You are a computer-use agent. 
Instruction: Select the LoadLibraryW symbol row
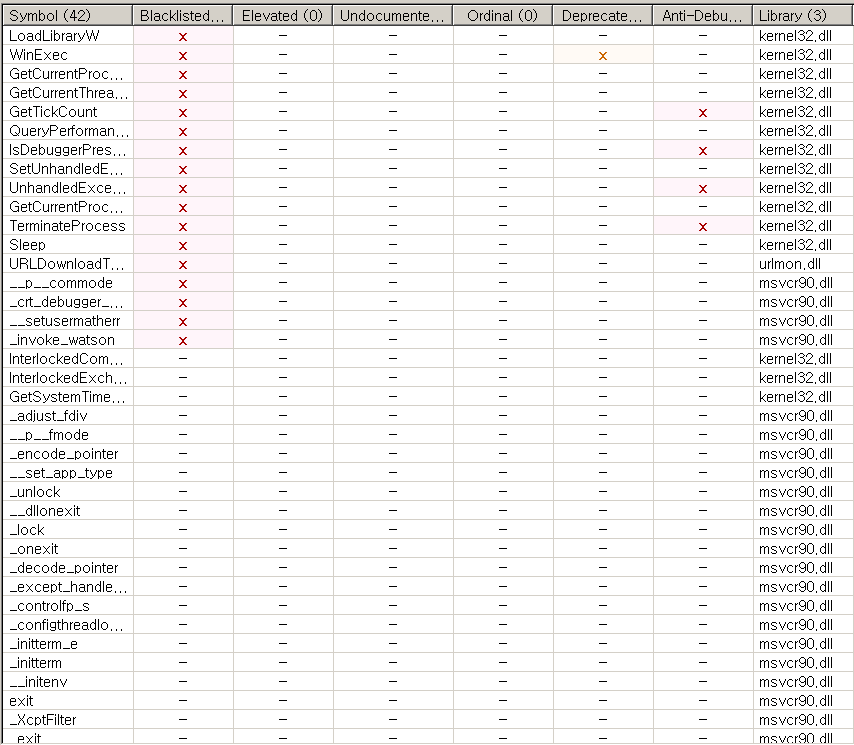click(x=54, y=36)
